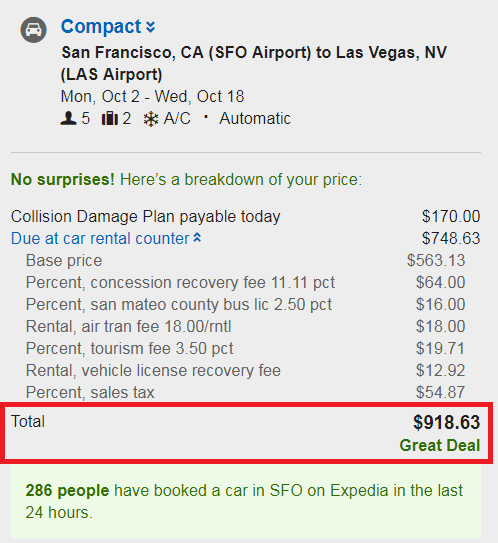Viewport: 498px width, 543px height.
Task: Click the luggage suitcase icon
Action: 109,118
